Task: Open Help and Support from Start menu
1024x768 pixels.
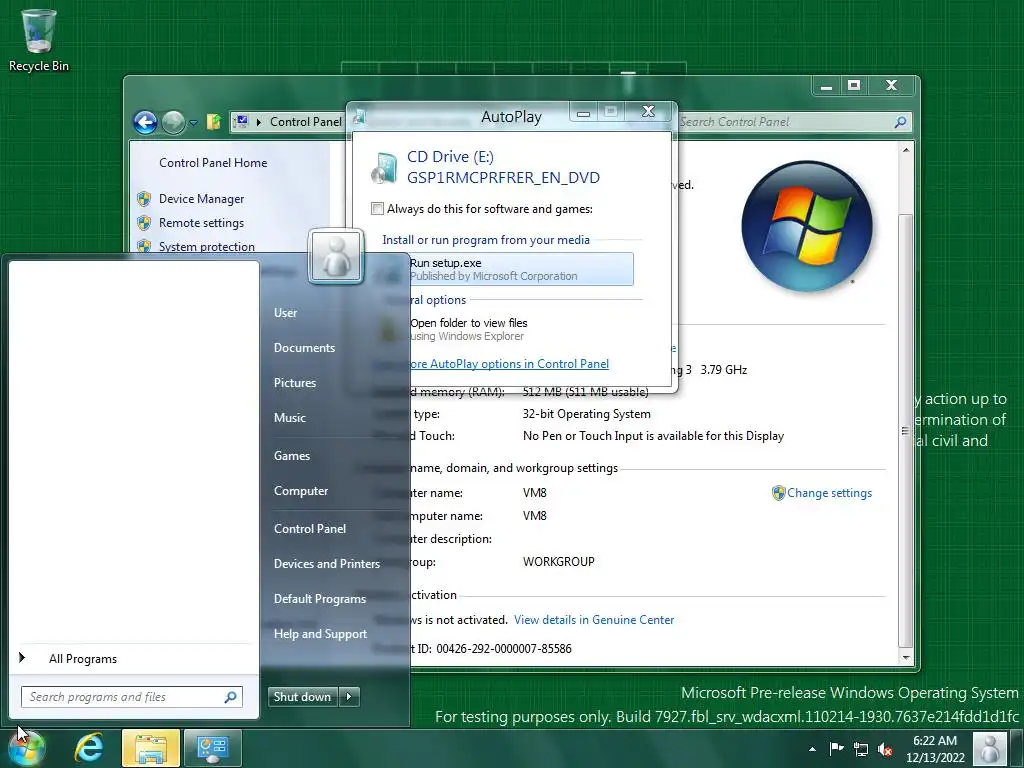Action: (320, 634)
